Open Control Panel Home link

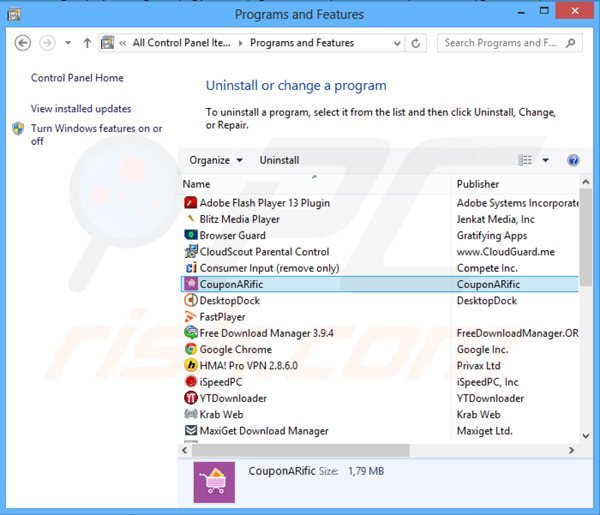tap(77, 78)
